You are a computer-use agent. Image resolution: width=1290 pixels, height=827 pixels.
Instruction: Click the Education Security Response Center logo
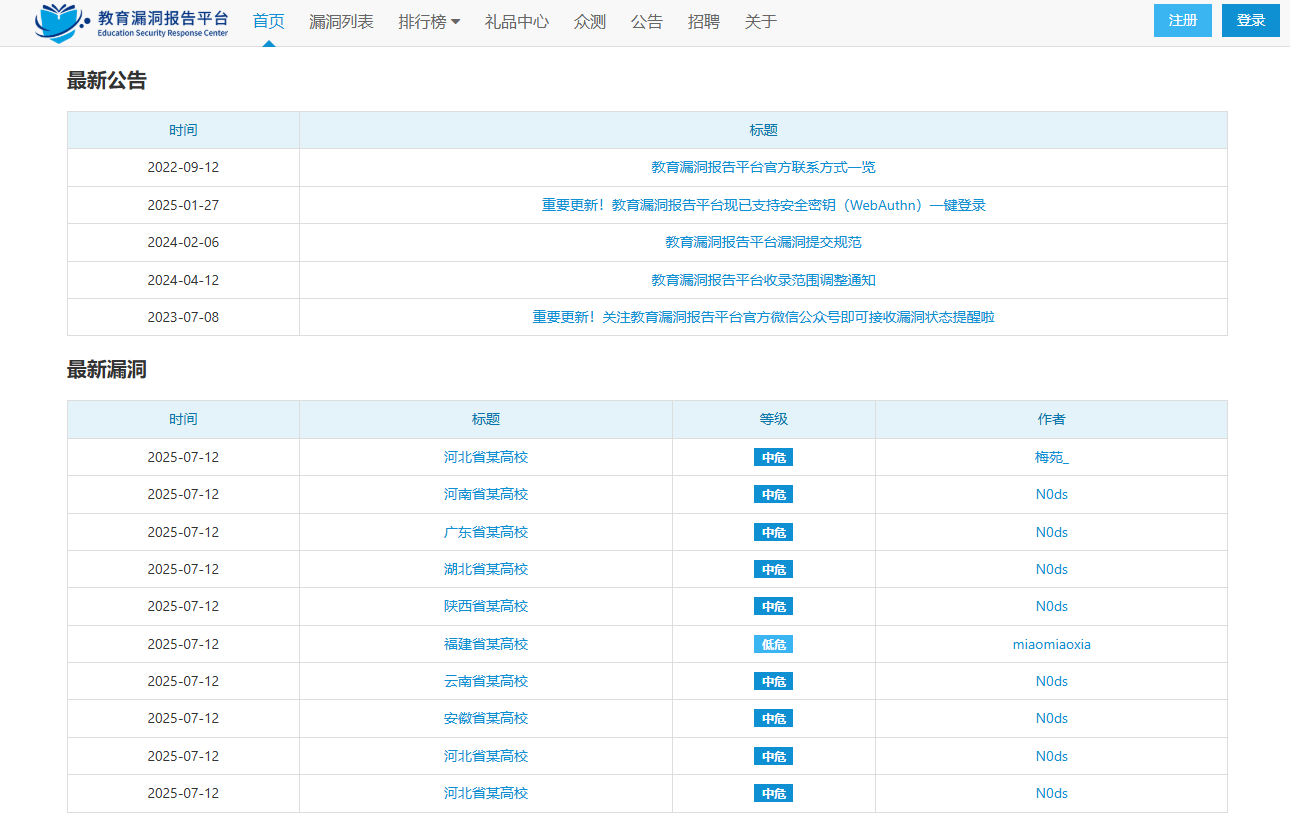(132, 22)
